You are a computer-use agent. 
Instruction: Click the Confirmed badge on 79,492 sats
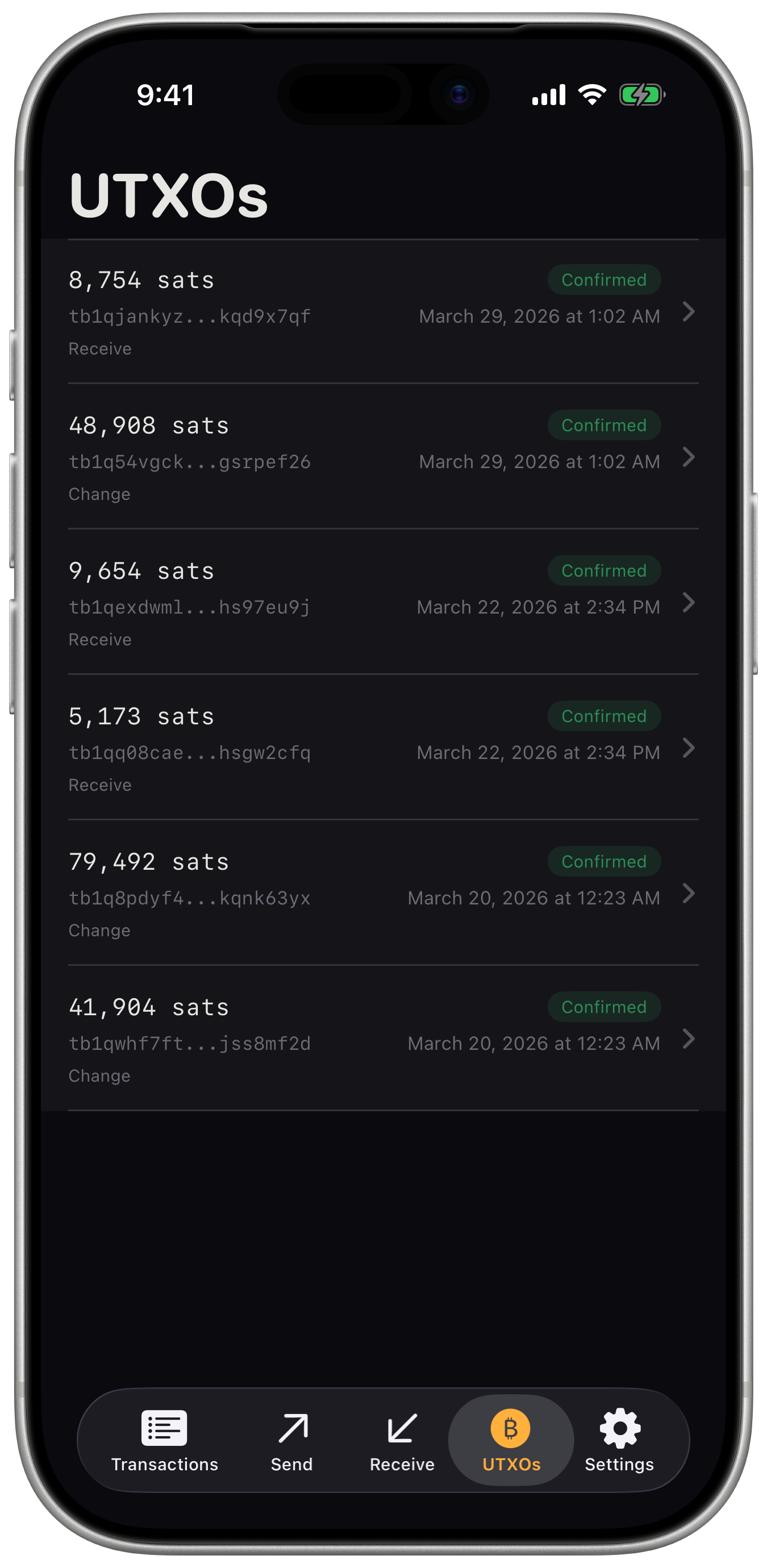603,862
